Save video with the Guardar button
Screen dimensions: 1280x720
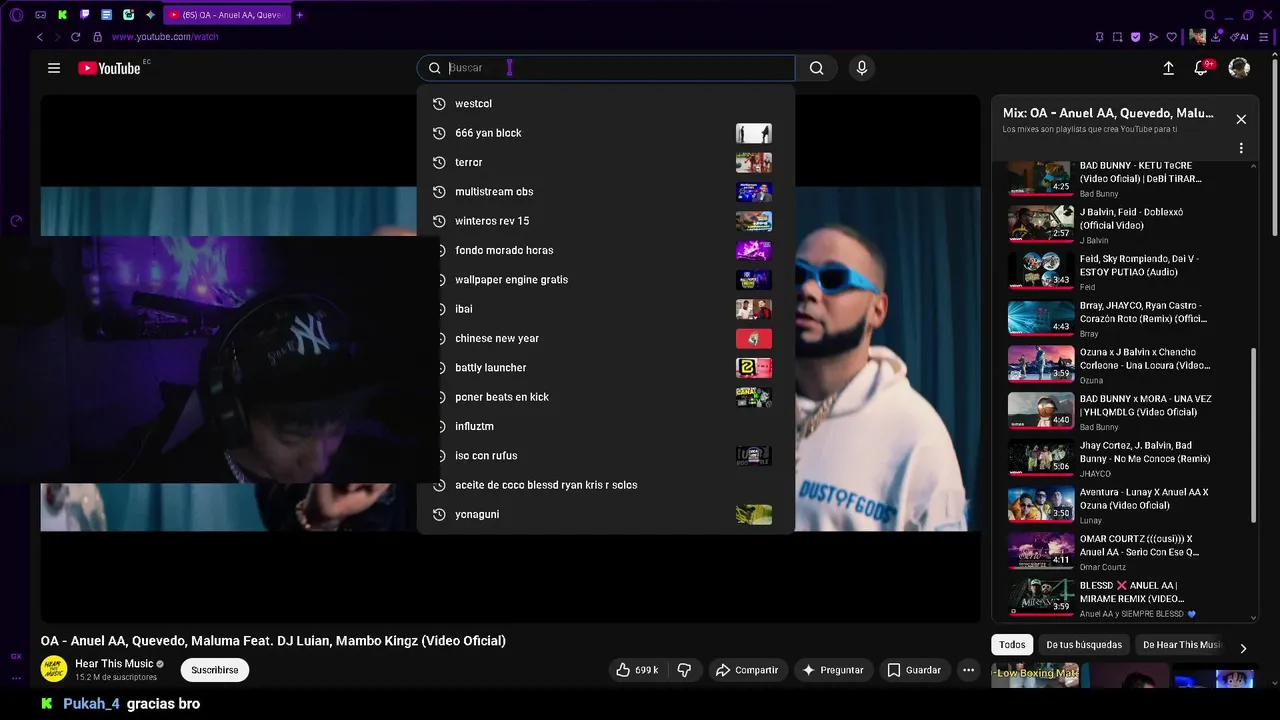pyautogui.click(x=914, y=670)
